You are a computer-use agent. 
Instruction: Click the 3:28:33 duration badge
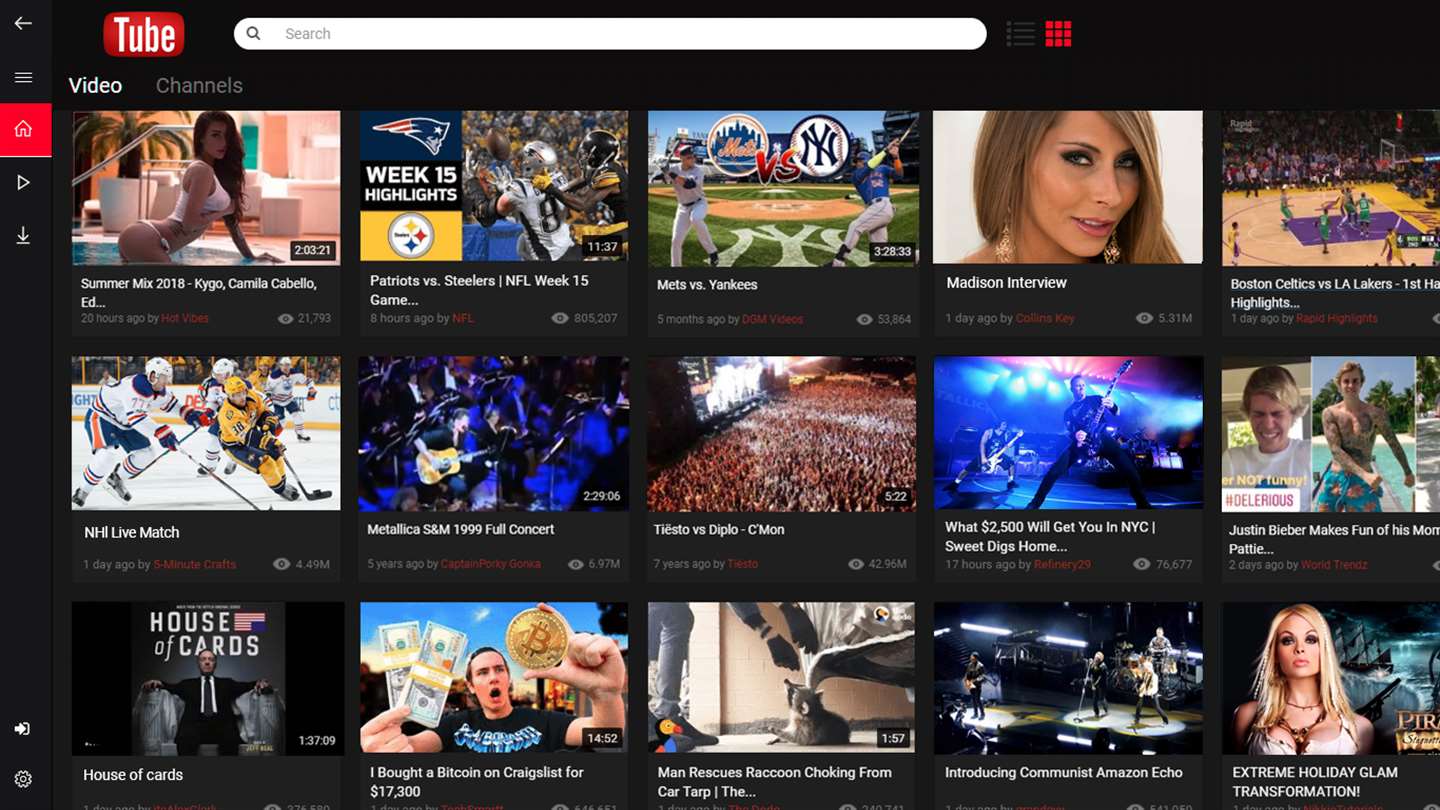(891, 251)
